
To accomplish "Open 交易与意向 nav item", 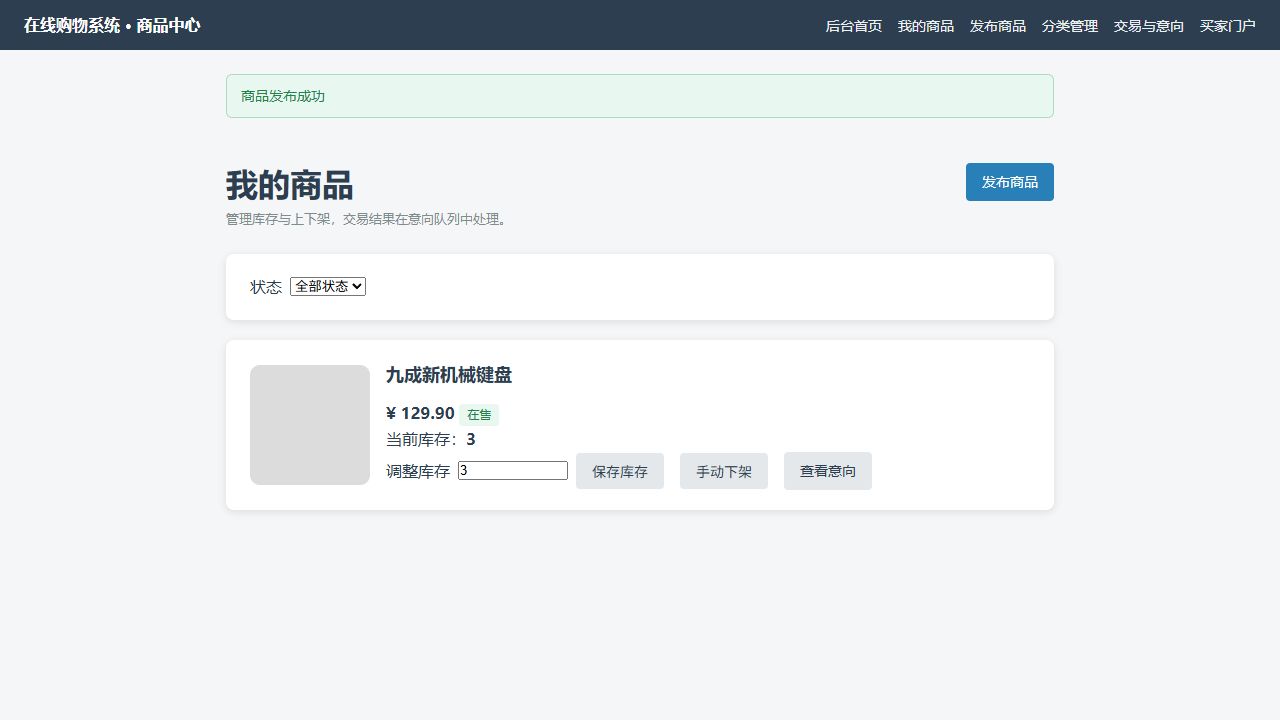I will 1148,26.
